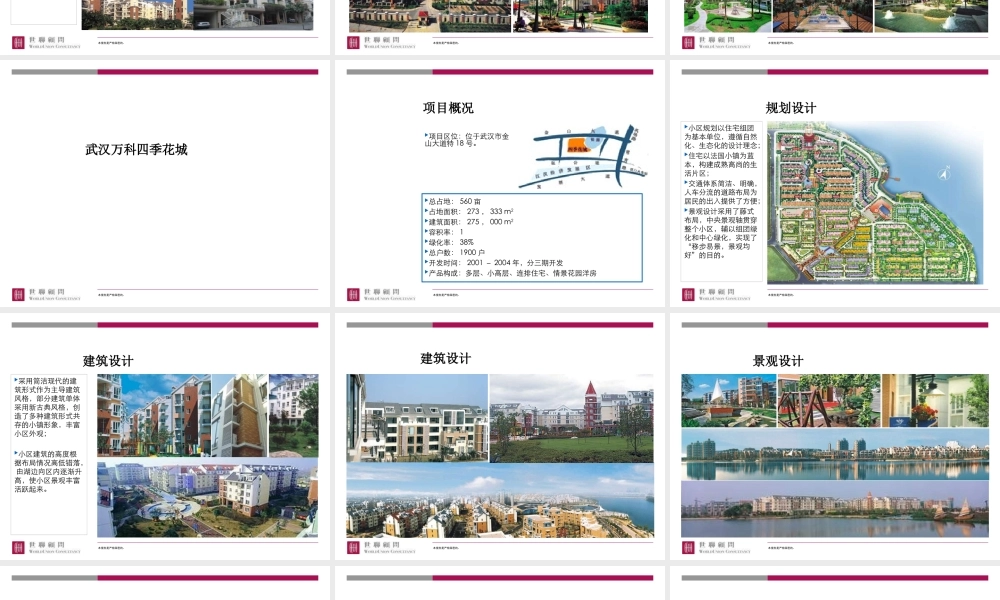Click the 世联顾问 logo on 规划设计 slide
1000x600 pixels.
716,295
